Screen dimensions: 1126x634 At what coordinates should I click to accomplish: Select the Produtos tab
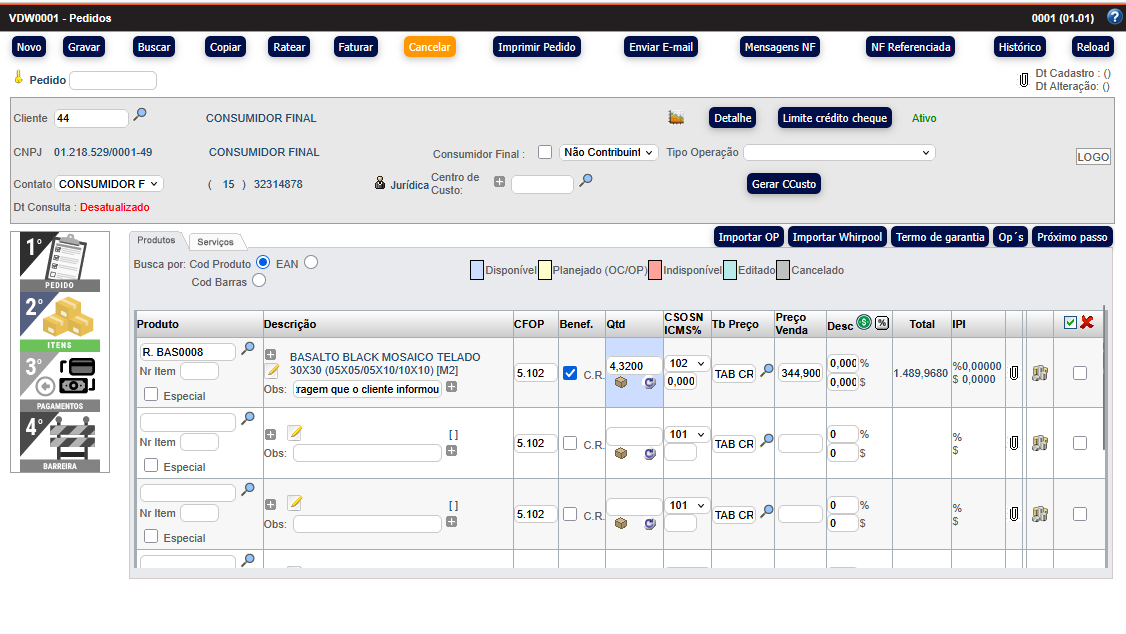[x=156, y=240]
